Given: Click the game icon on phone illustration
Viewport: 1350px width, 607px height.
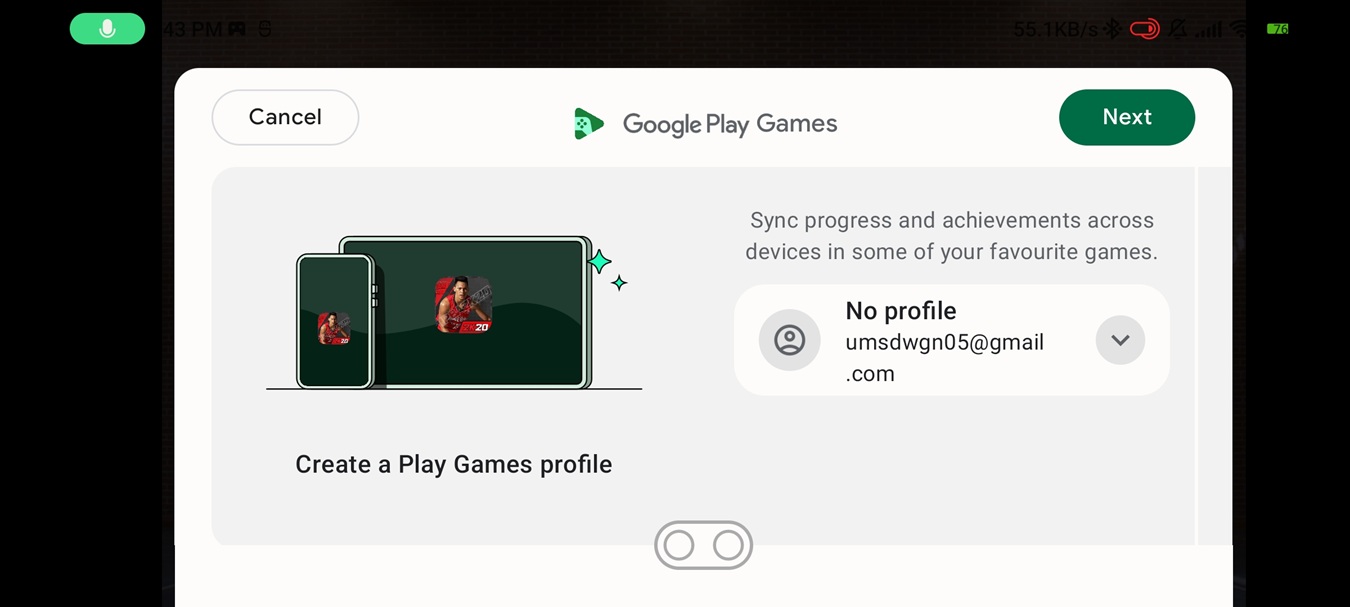Looking at the screenshot, I should [x=334, y=328].
